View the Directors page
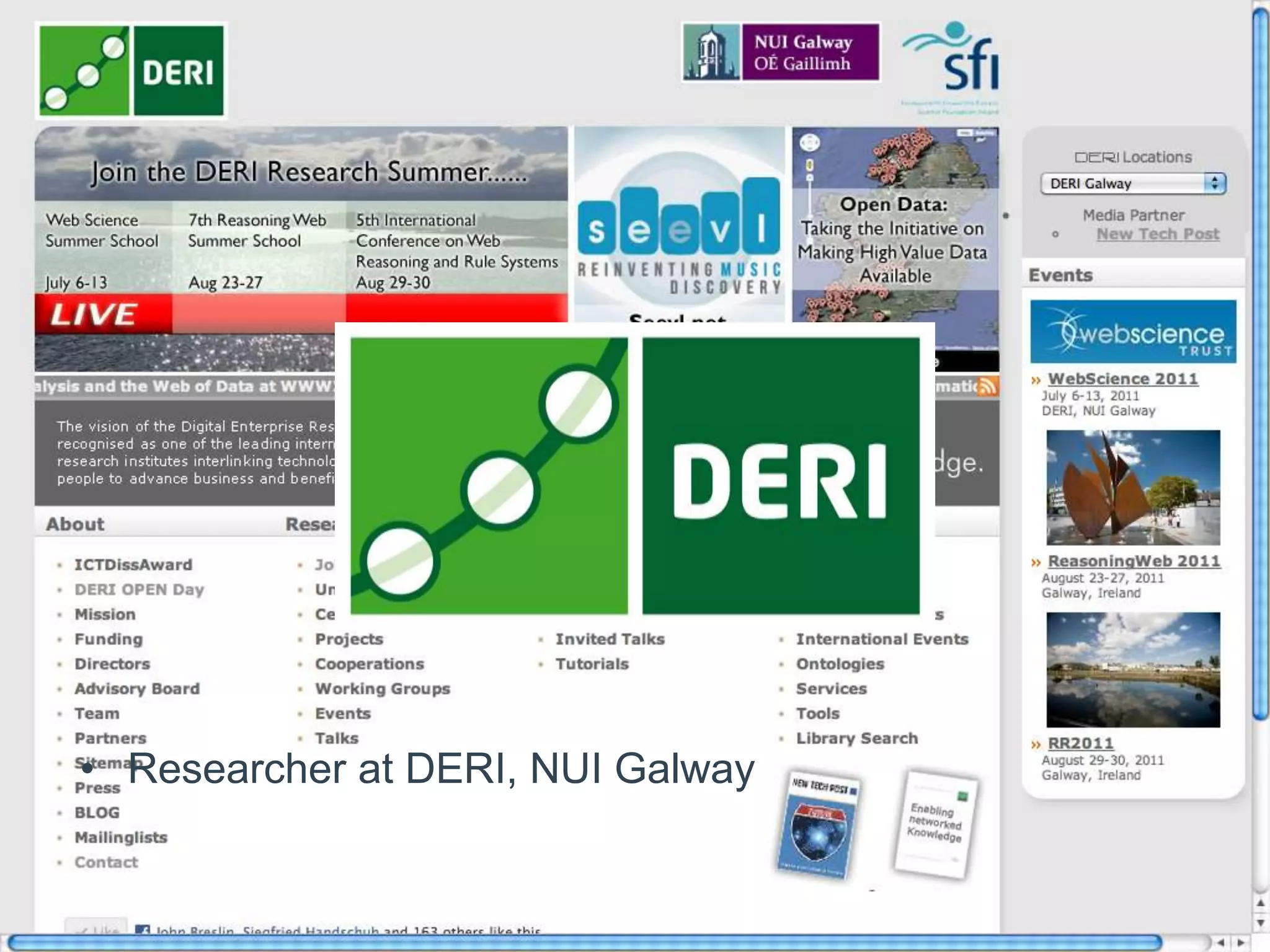The height and width of the screenshot is (952, 1270). [112, 664]
